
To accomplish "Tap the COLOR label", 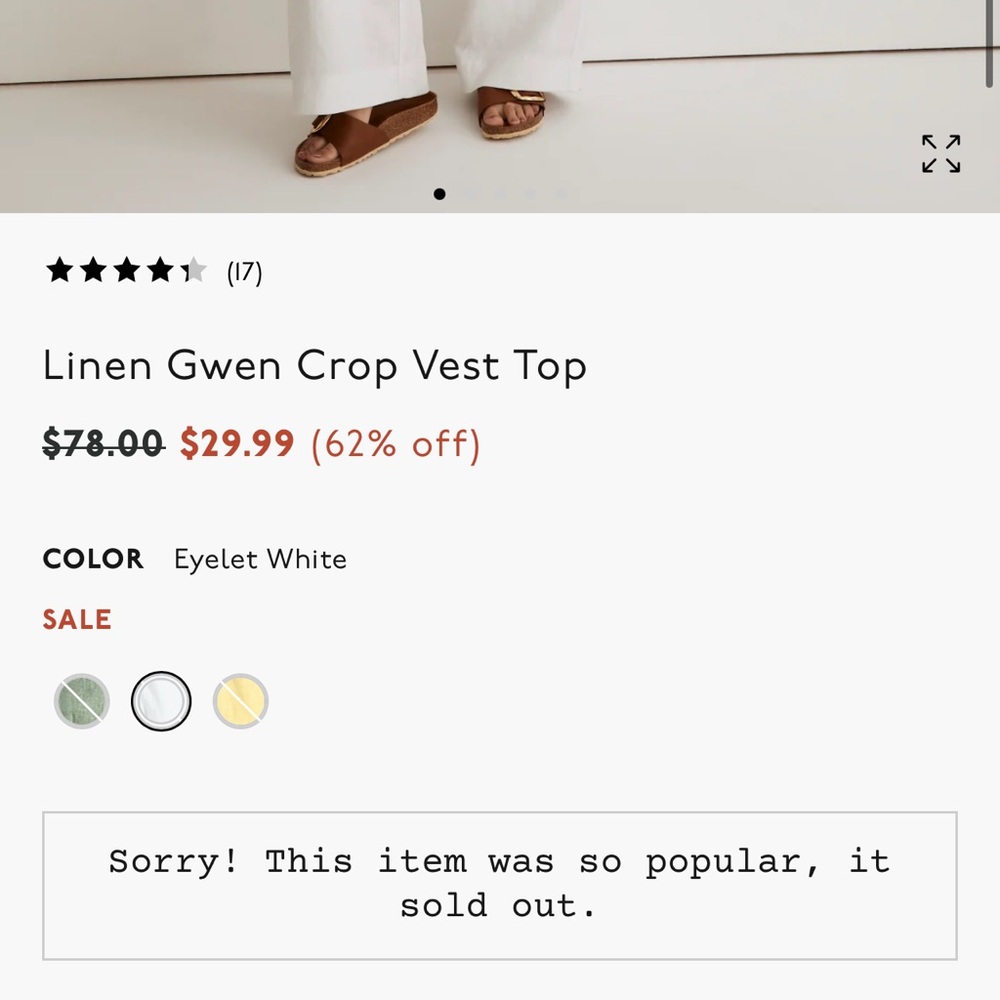I will (92, 559).
